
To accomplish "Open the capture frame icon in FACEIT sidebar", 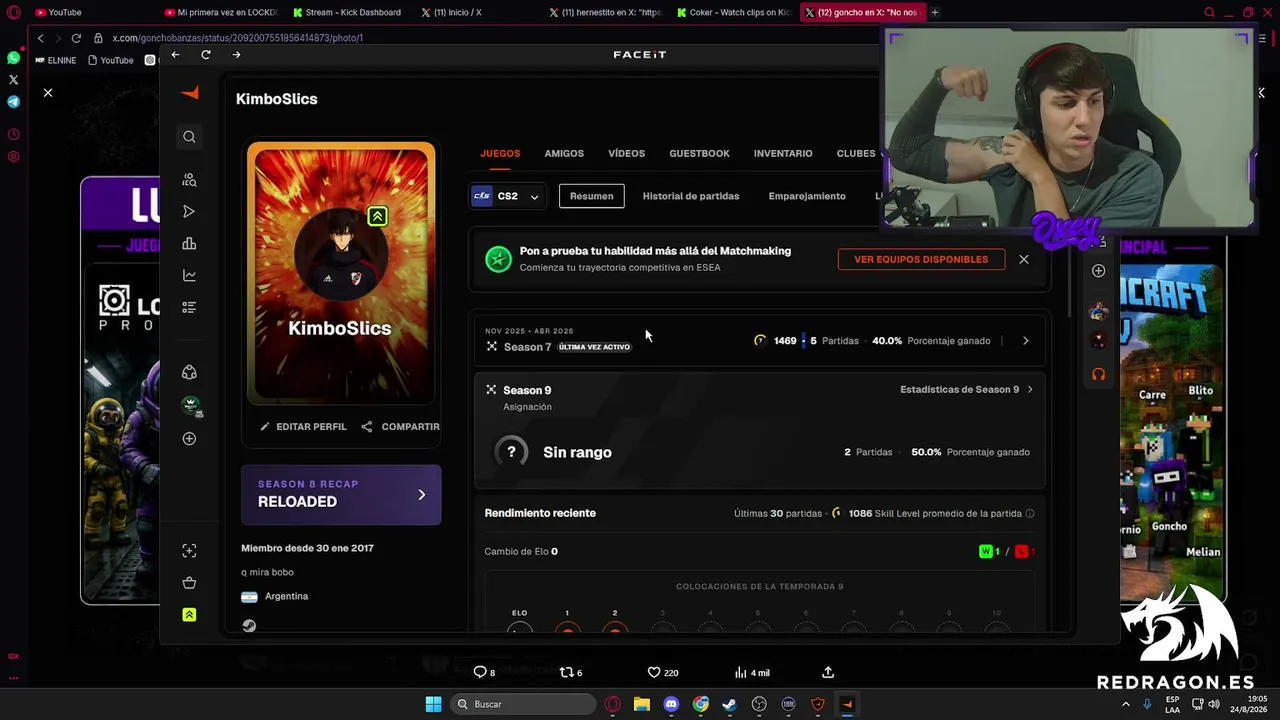I will [x=189, y=551].
